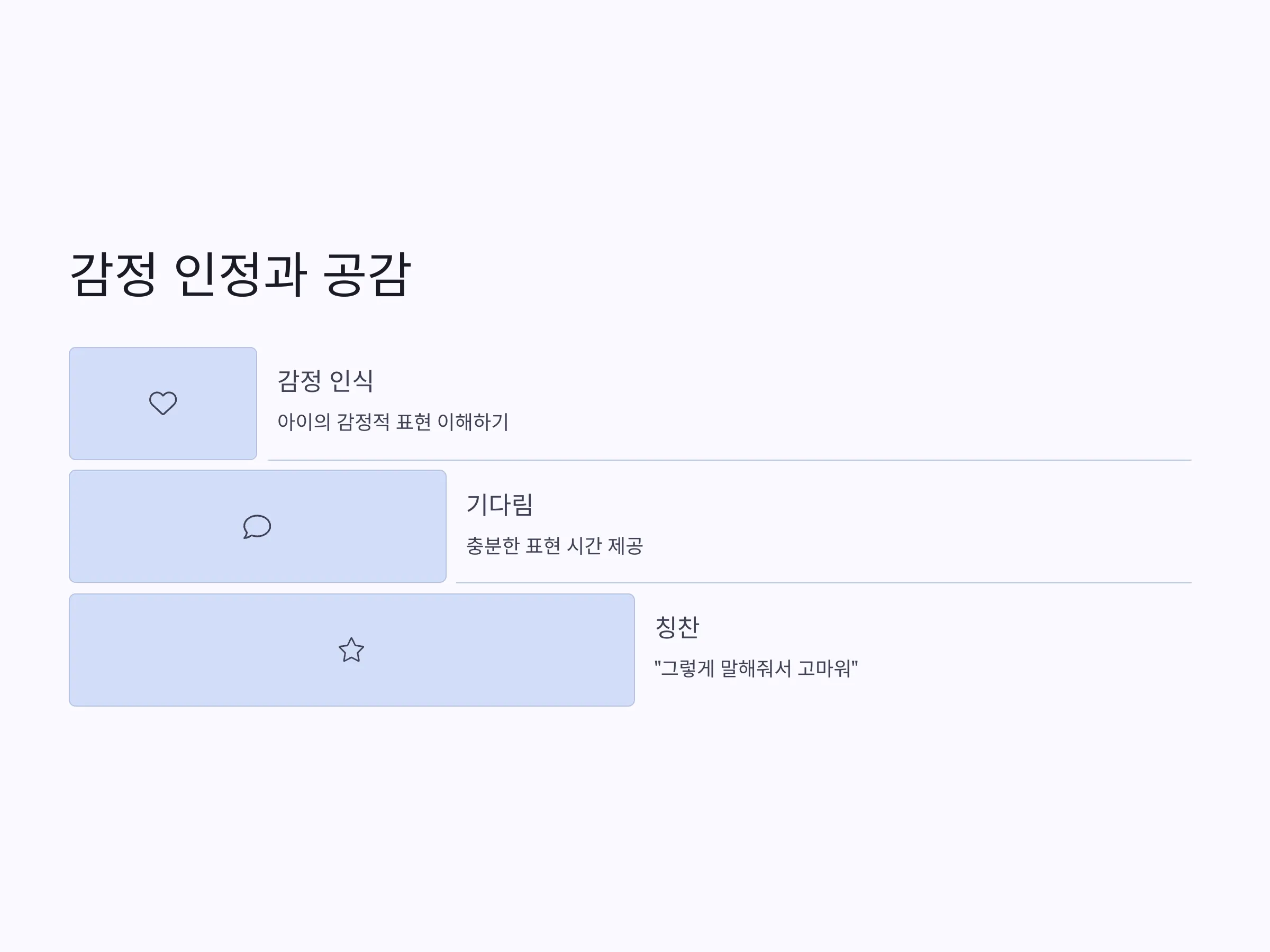Select the 충분한 표현 시간 제공 text line
This screenshot has width=1270, height=952.
[555, 545]
